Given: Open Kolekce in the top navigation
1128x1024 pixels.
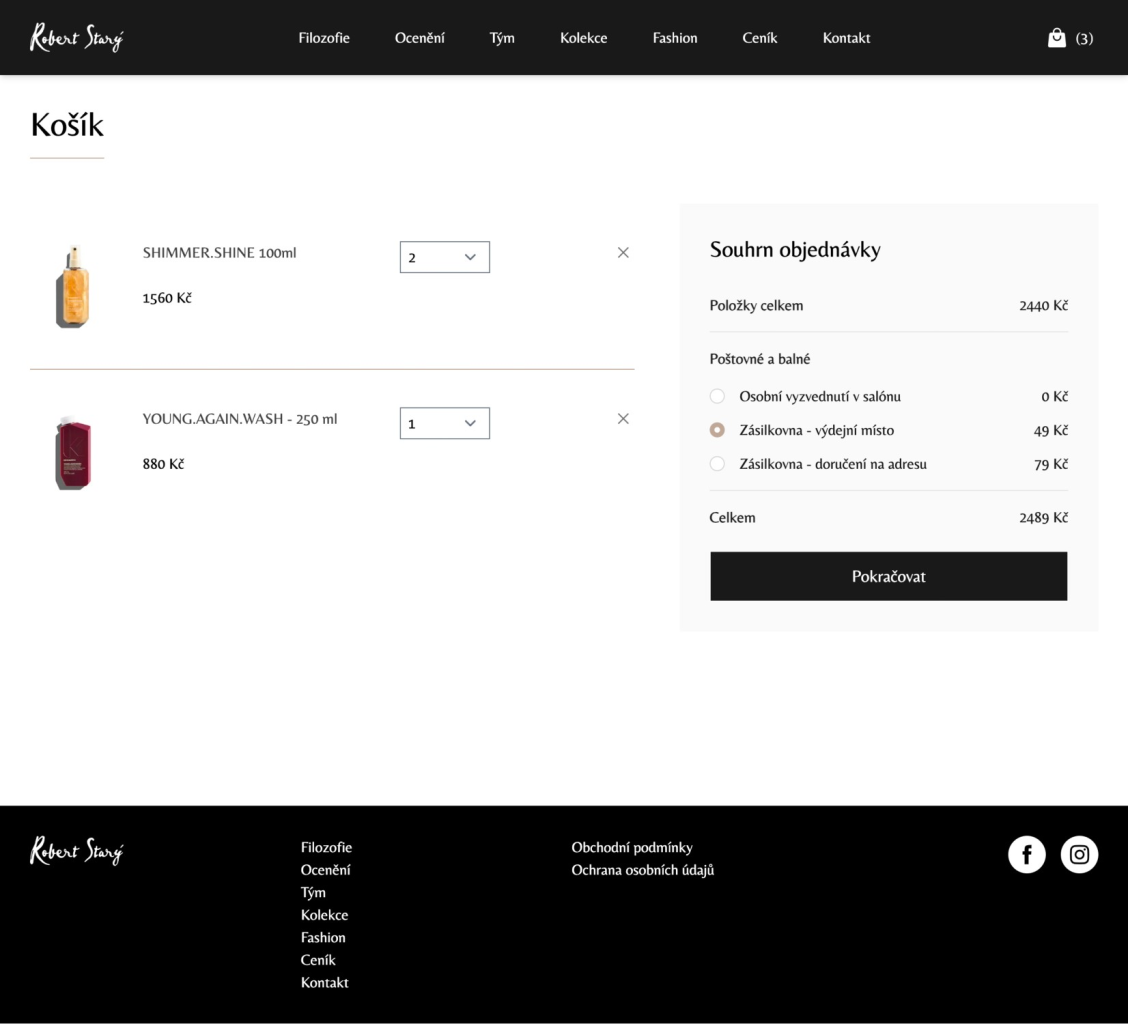Looking at the screenshot, I should [x=583, y=38].
